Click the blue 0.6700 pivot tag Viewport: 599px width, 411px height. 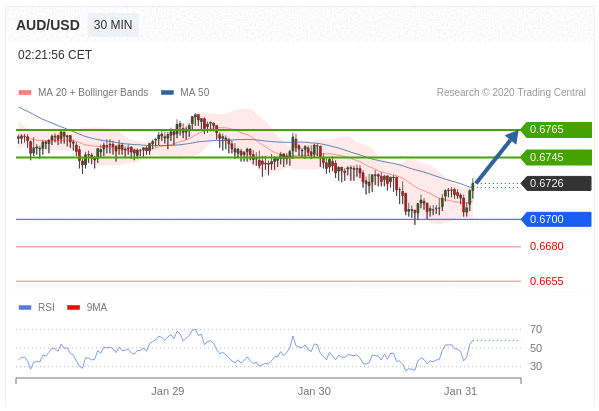[x=557, y=219]
